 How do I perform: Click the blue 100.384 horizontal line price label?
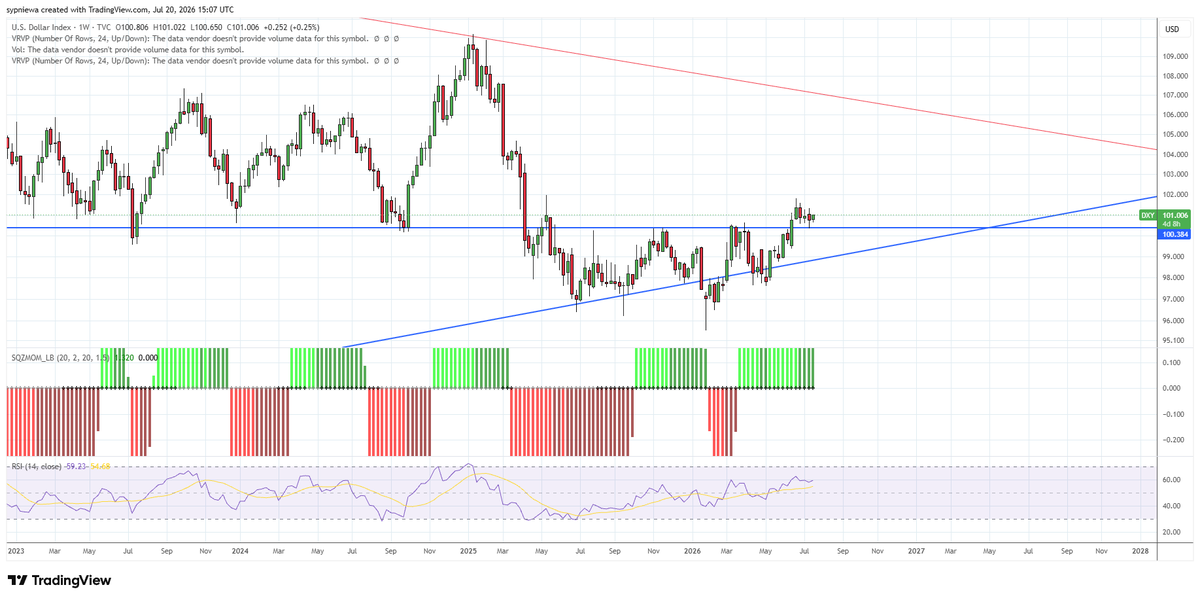tap(1175, 233)
